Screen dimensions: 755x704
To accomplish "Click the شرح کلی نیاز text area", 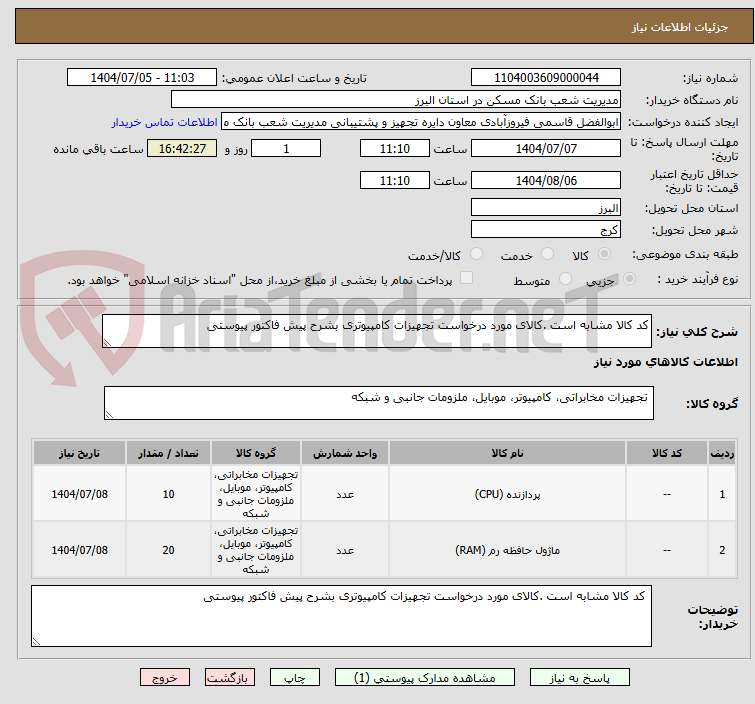I will coord(377,331).
